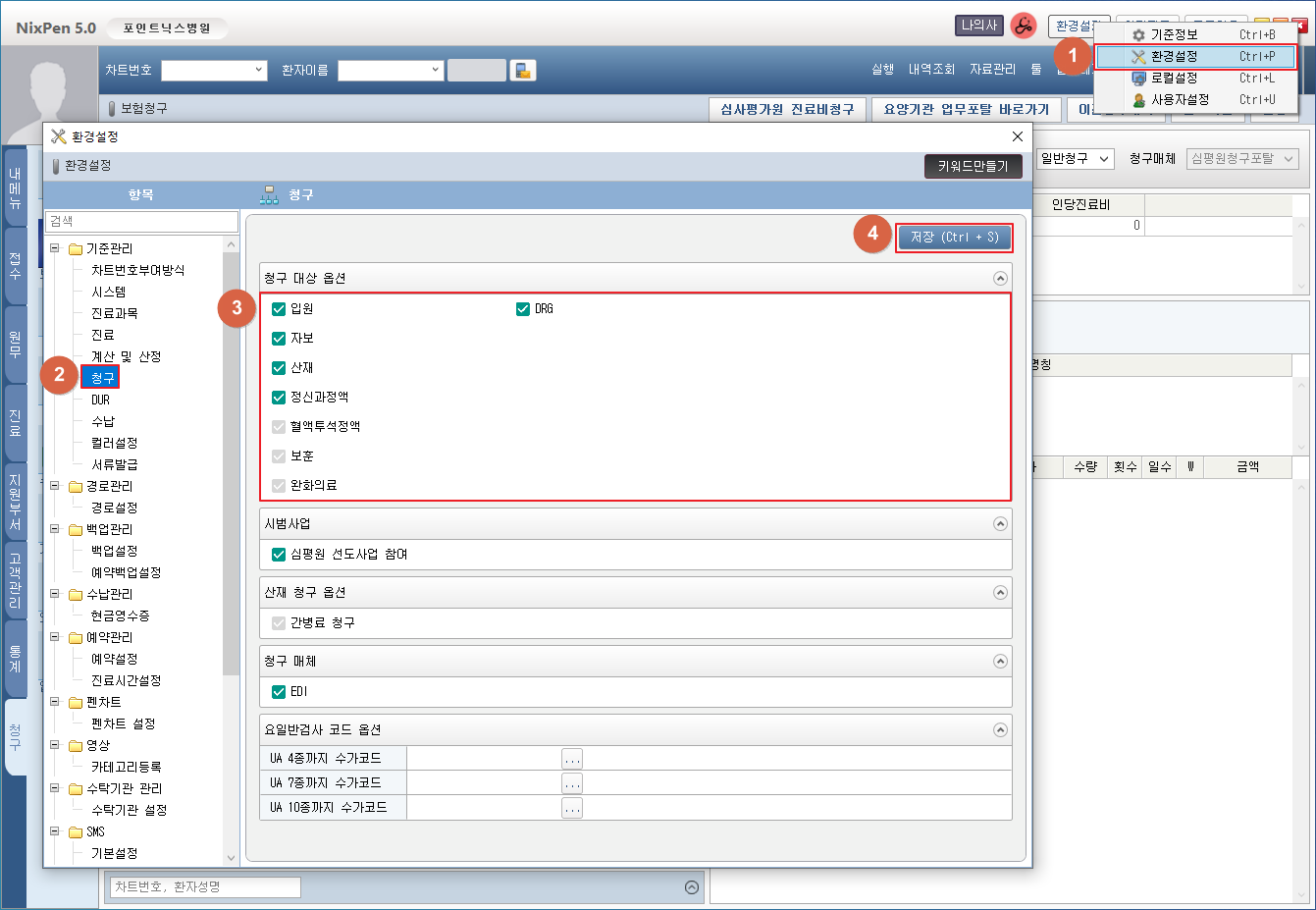Switch to the 통계 side tab
Screen dimensions: 1316x910
click(15, 659)
